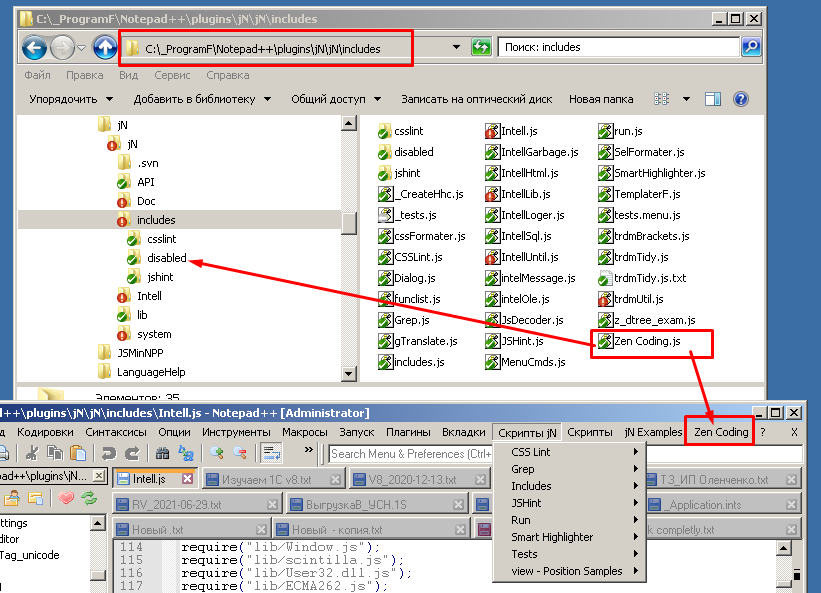This screenshot has width=821, height=593.
Task: Open the Includes submenu entry
Action: tap(570, 486)
